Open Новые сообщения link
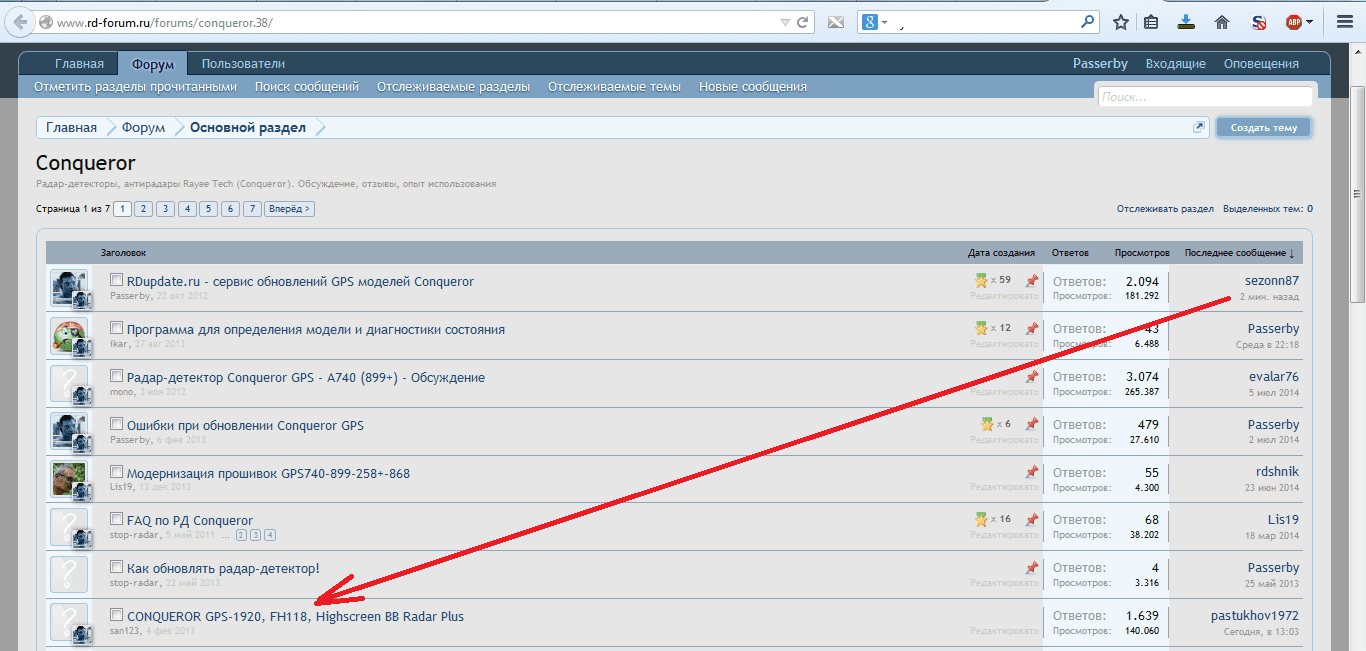1366x651 pixels. (x=753, y=87)
